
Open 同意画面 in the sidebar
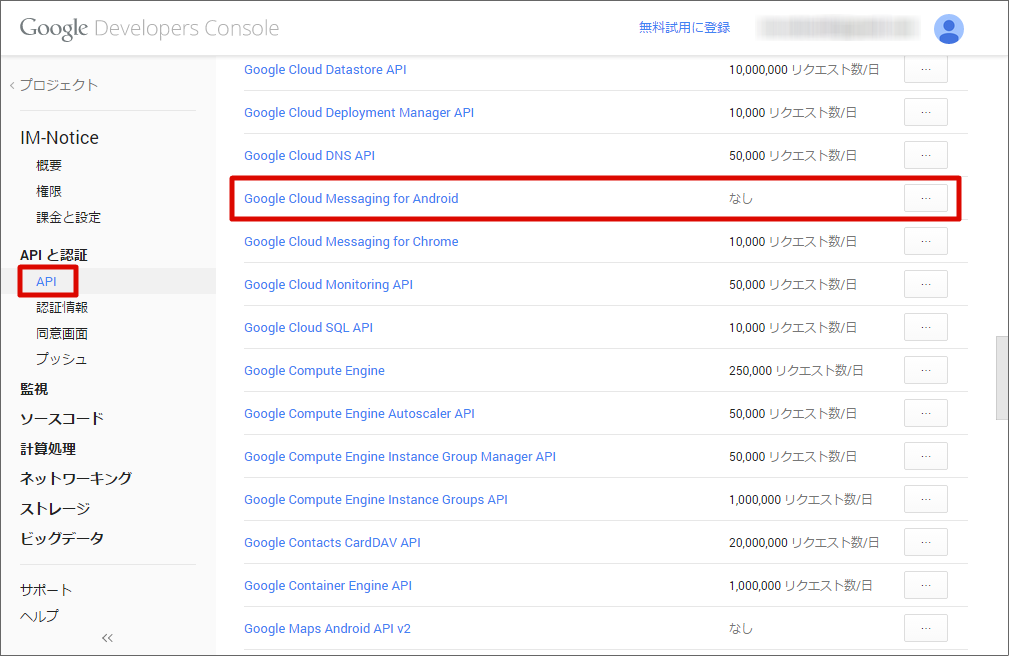coord(62,333)
